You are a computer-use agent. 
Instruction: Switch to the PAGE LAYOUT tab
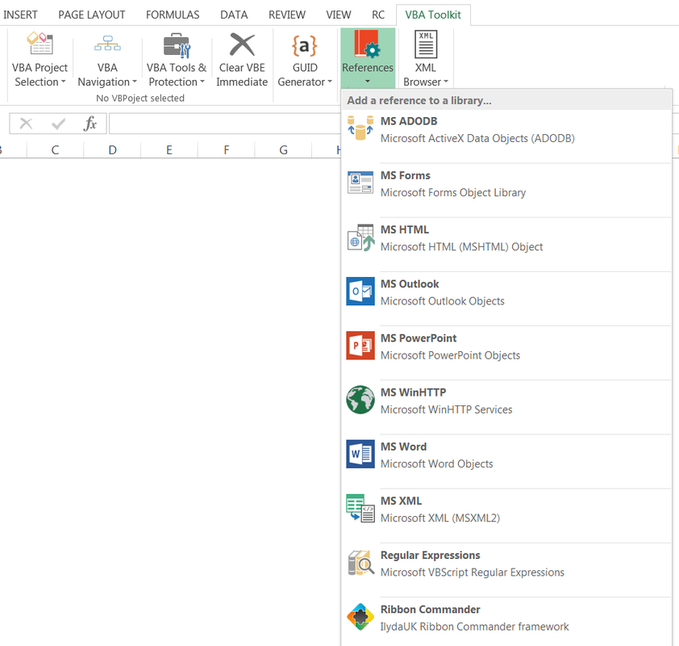[91, 15]
